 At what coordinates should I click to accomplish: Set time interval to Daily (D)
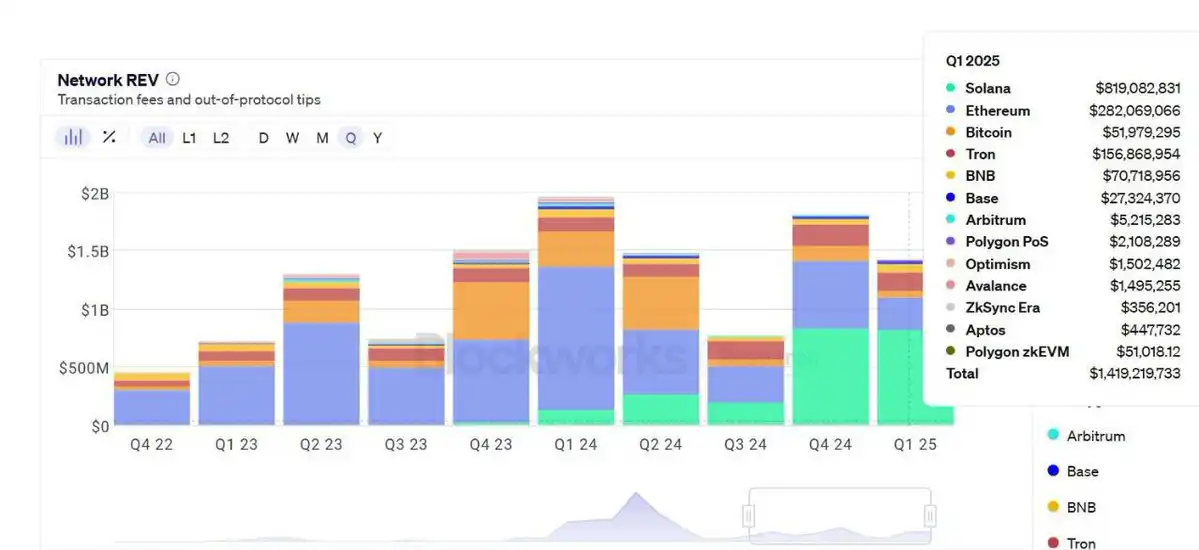pos(264,138)
